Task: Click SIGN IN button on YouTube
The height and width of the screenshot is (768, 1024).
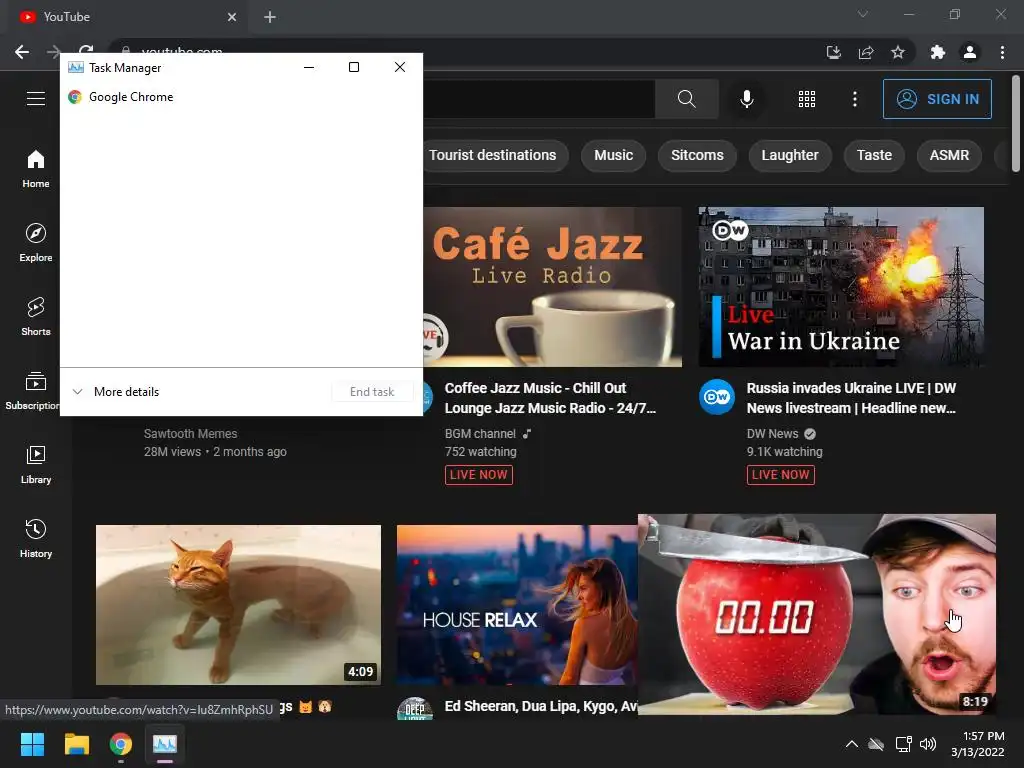Action: tap(937, 99)
